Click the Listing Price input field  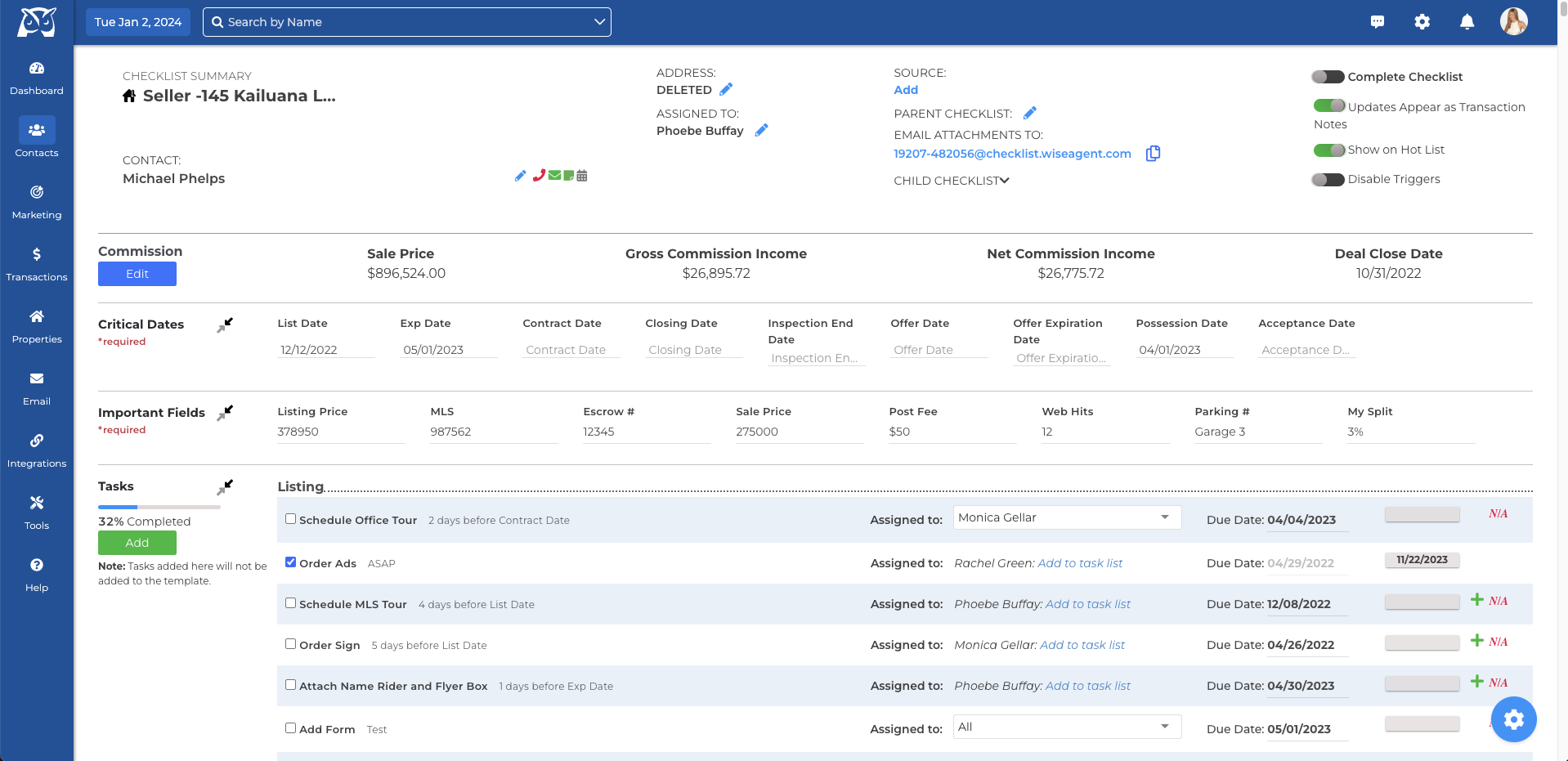(x=340, y=432)
